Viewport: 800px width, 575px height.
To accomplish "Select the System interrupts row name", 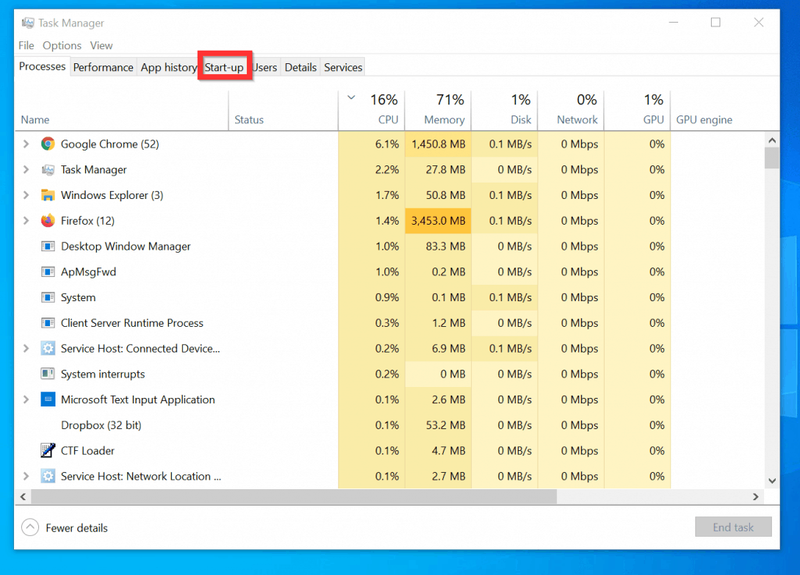I will pyautogui.click(x=103, y=374).
